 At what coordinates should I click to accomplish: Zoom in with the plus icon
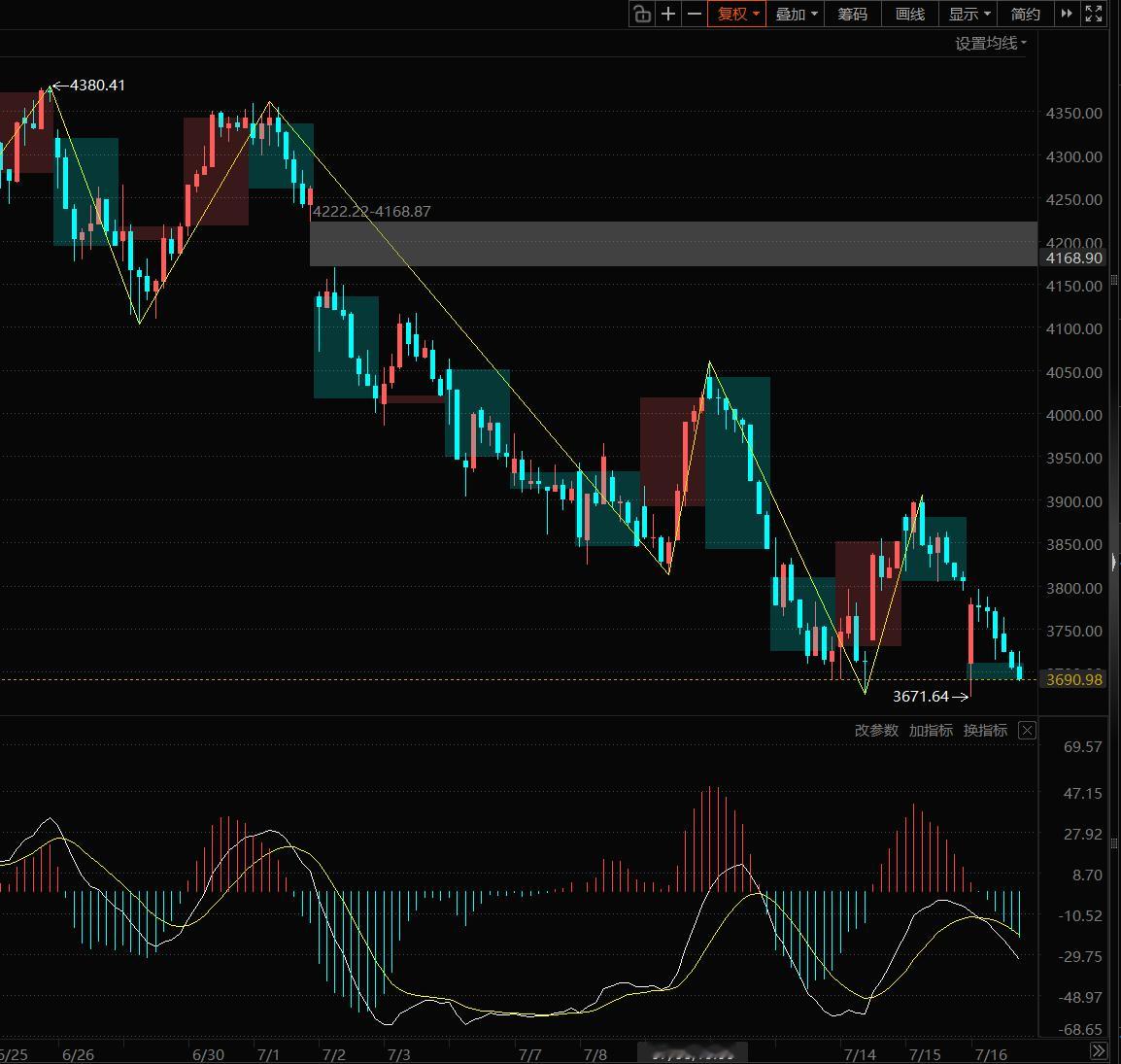(x=667, y=14)
